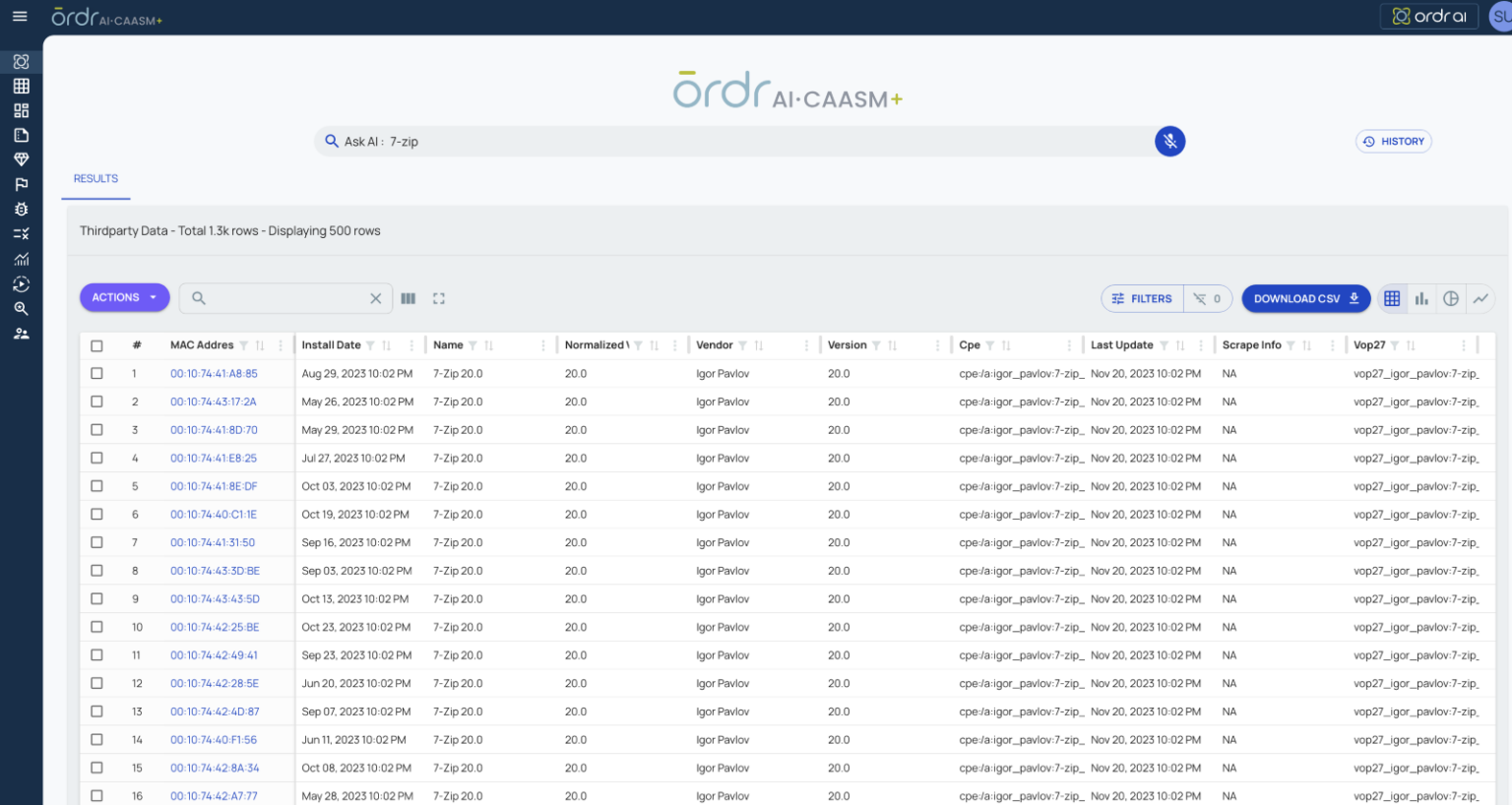This screenshot has height=805, width=1512.
Task: Open the Actions dropdown
Action: pos(124,296)
